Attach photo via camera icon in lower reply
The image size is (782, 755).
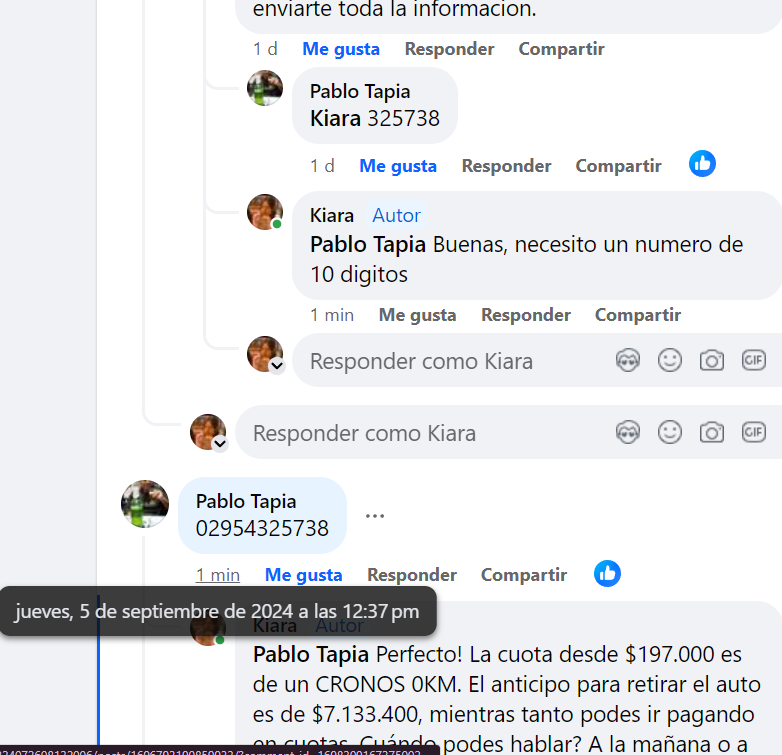point(712,432)
